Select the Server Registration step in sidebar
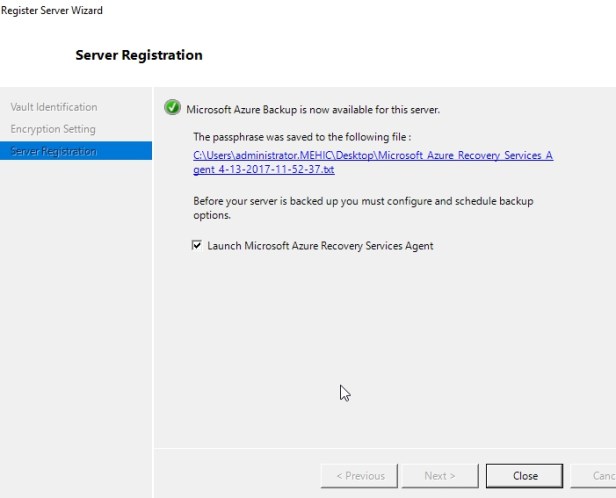616x498 pixels. pos(76,151)
